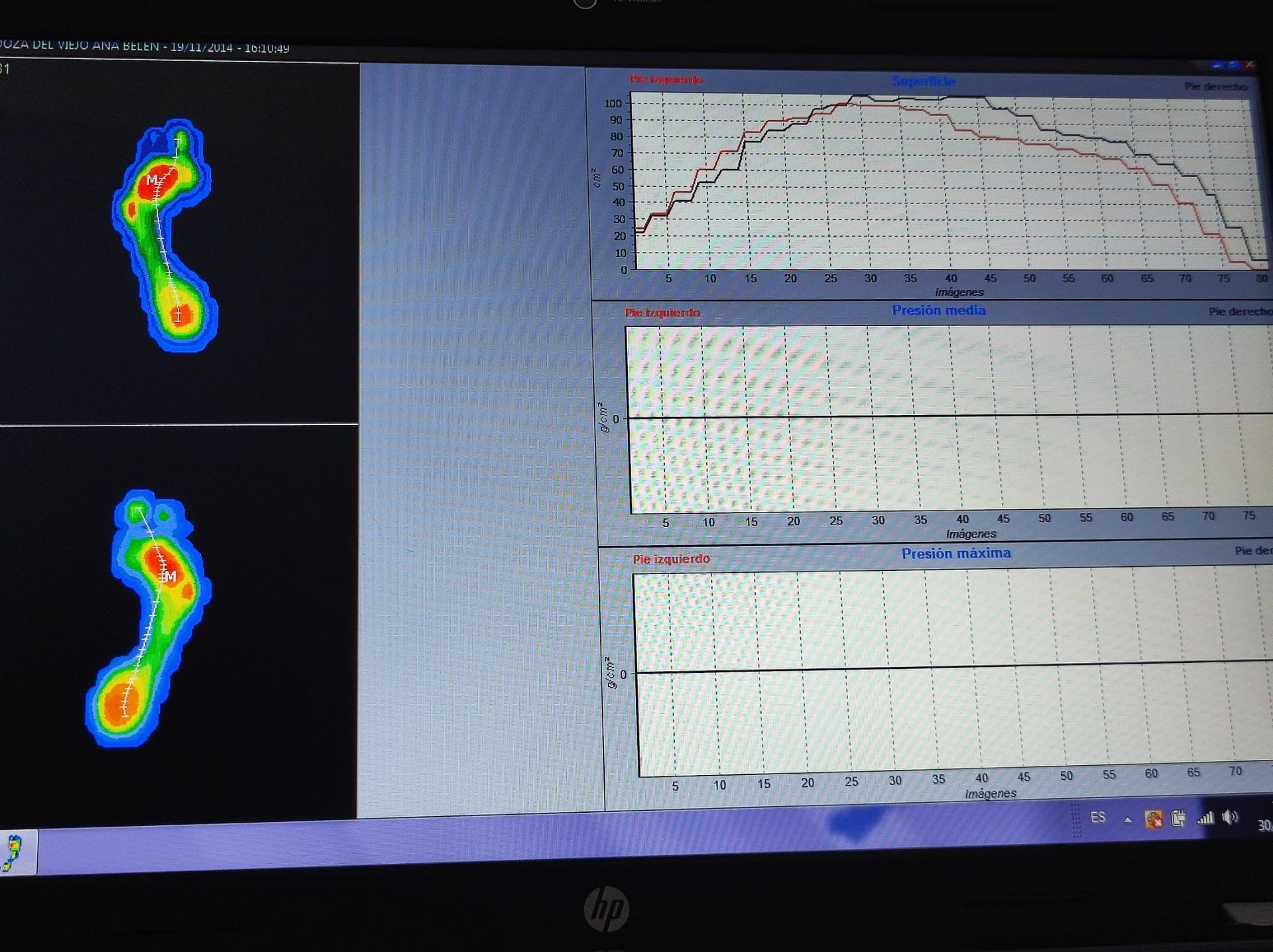Click the M marker on upper footprint
Screen dimensions: 1273x952
pyautogui.click(x=152, y=180)
